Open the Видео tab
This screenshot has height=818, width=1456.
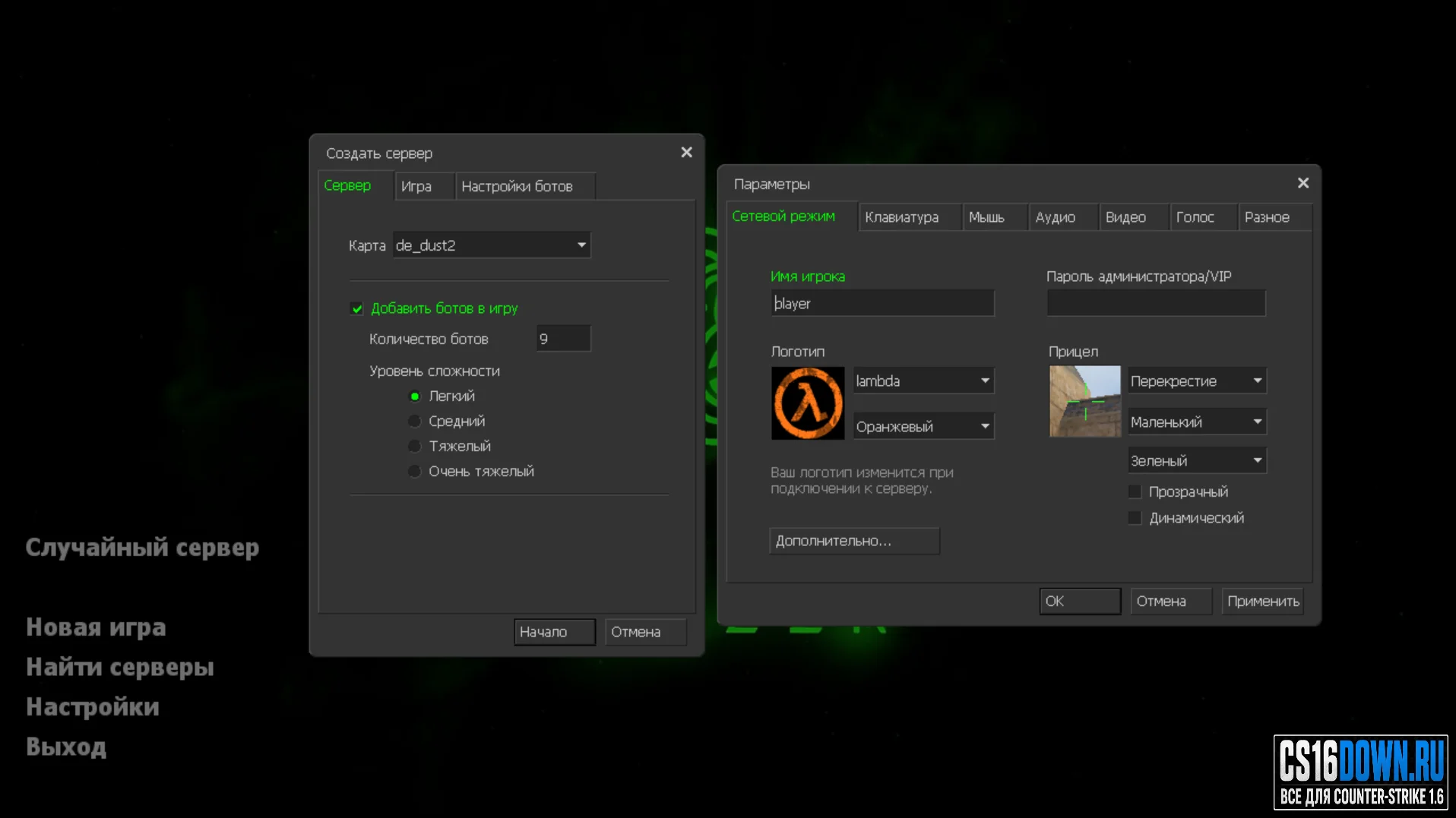tap(1134, 217)
